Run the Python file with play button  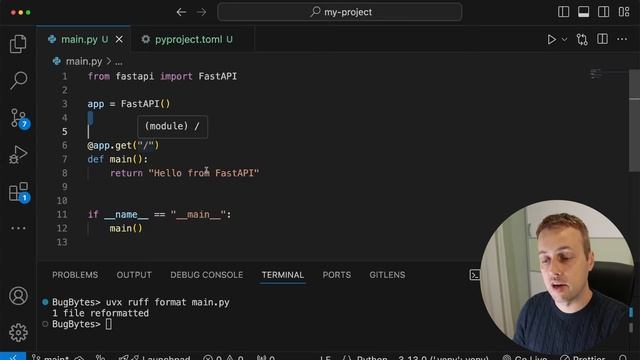pos(551,40)
